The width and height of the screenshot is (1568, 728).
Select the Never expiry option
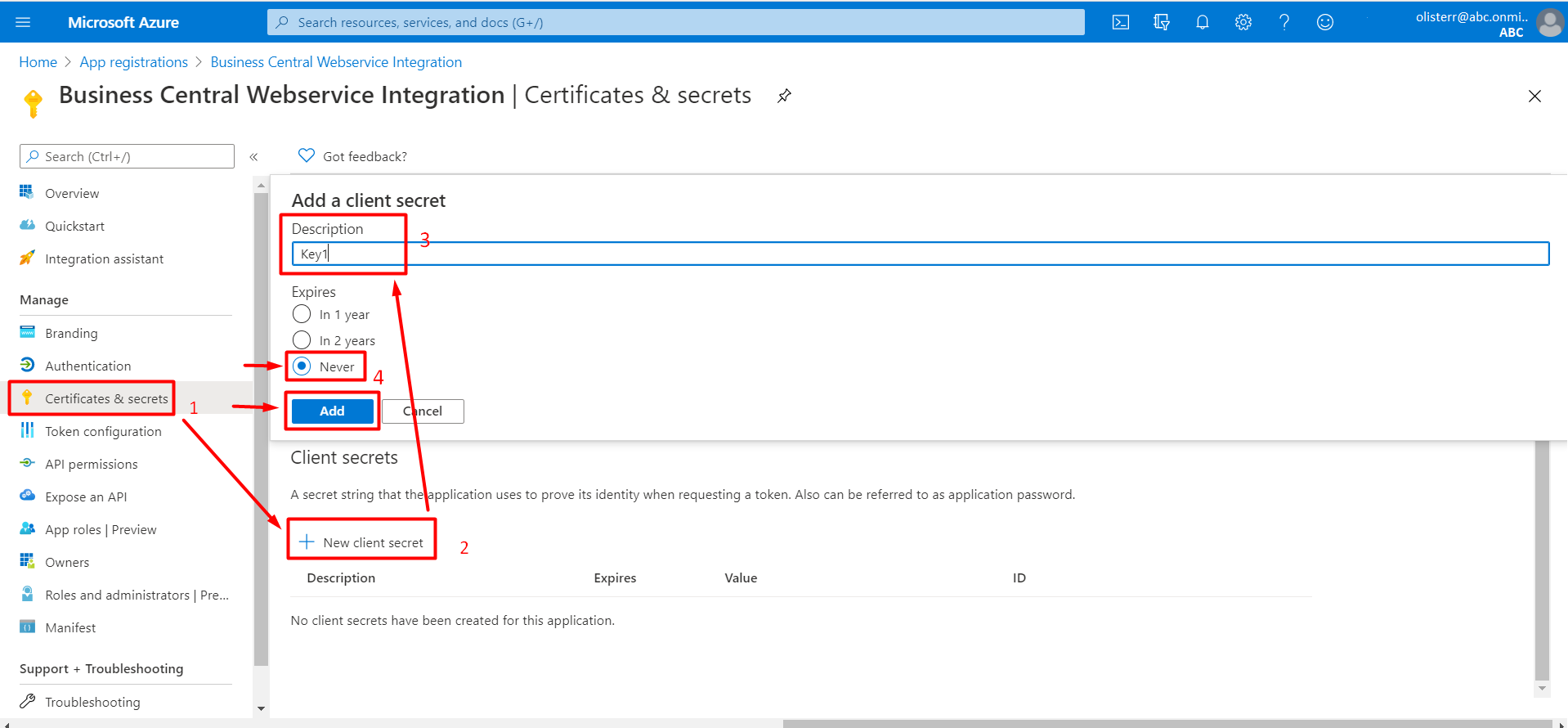coord(302,366)
